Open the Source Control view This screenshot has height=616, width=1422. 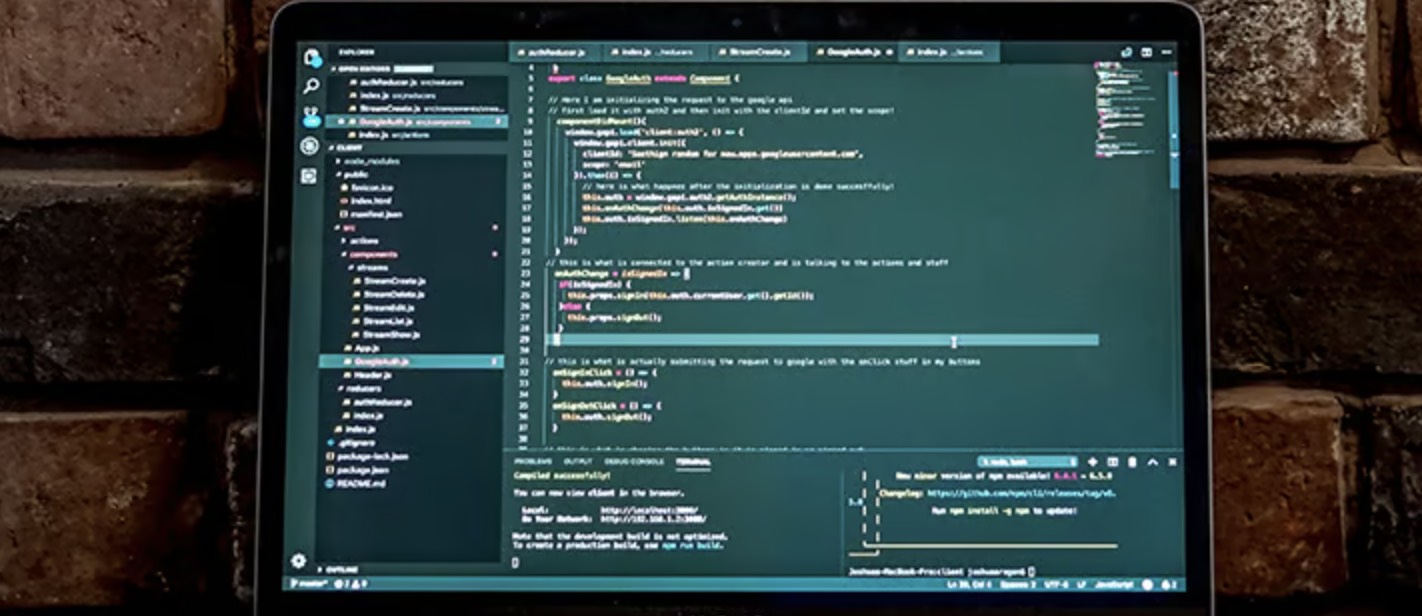[x=311, y=116]
